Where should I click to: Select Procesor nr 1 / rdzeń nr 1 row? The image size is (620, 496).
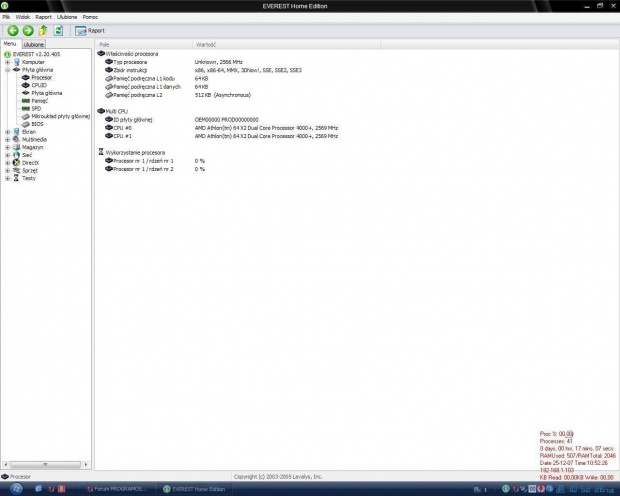(x=155, y=161)
